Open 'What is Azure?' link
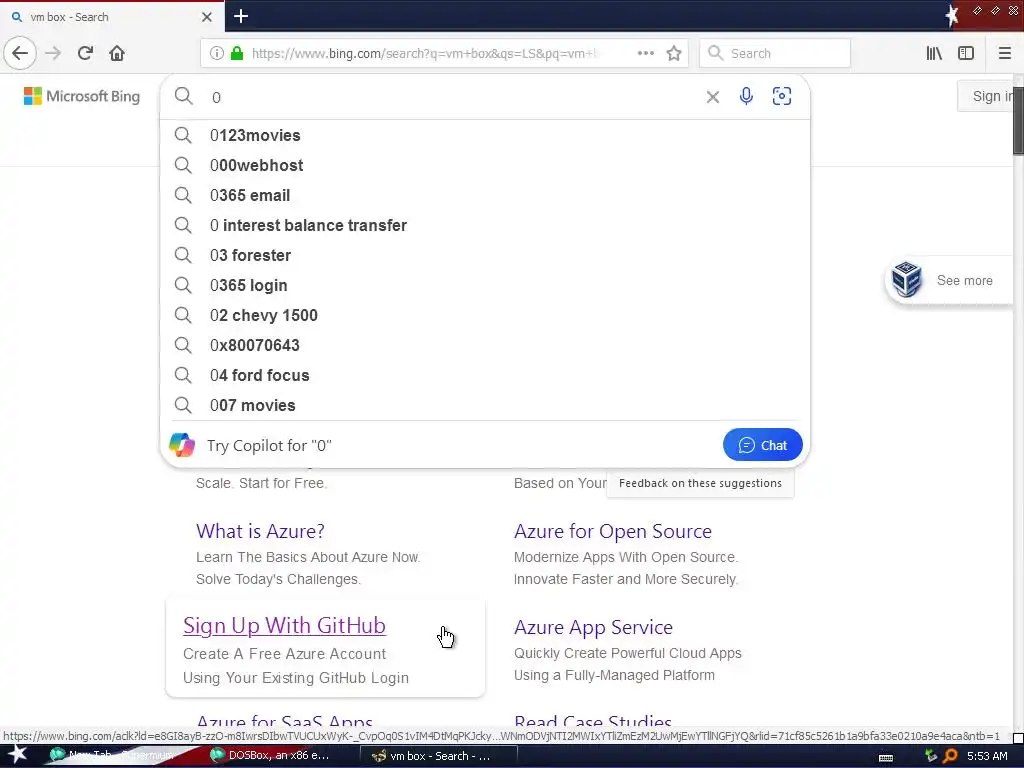This screenshot has height=768, width=1024. pyautogui.click(x=261, y=531)
